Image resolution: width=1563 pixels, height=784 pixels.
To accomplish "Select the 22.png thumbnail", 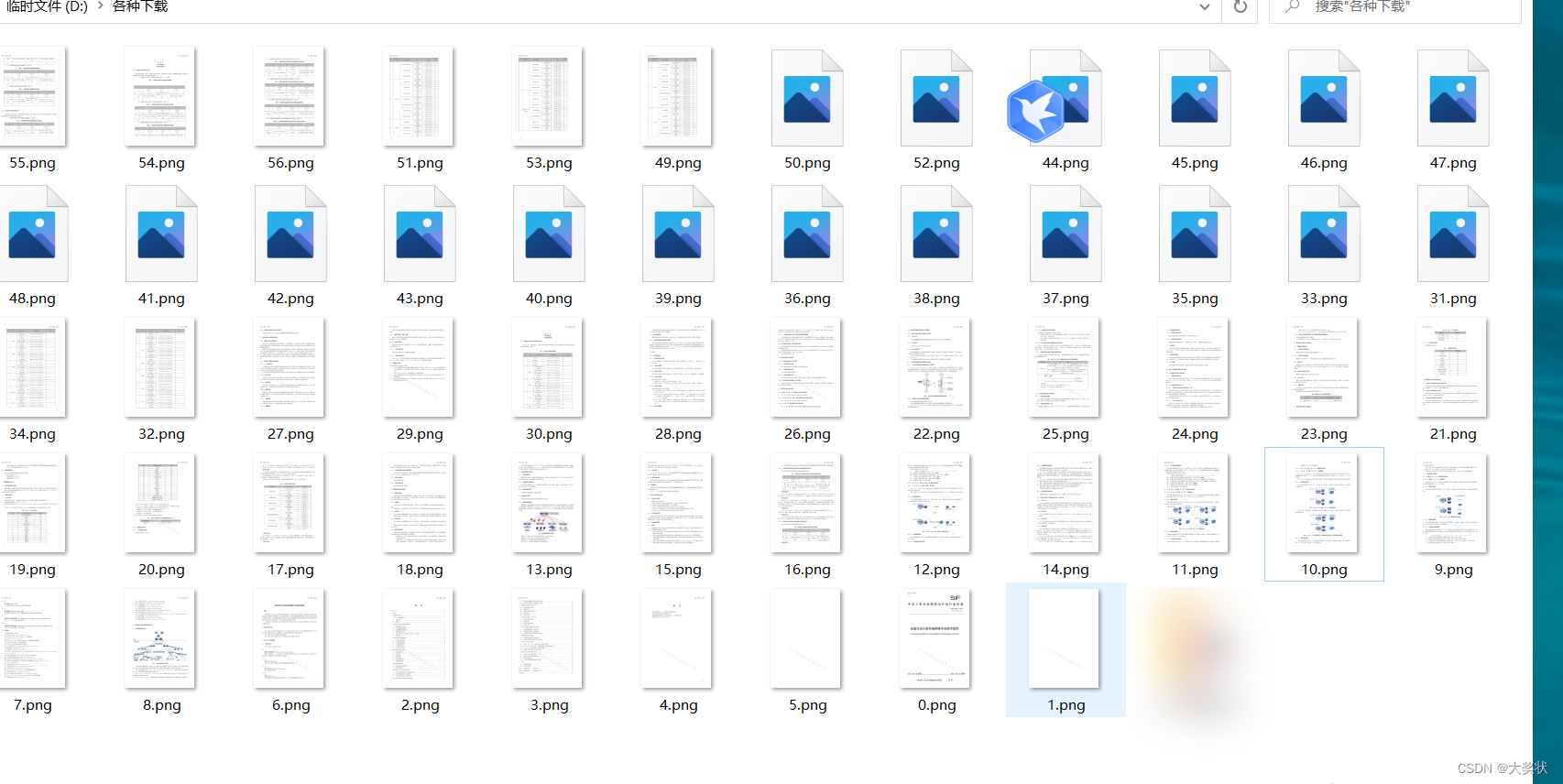I will pyautogui.click(x=935, y=367).
